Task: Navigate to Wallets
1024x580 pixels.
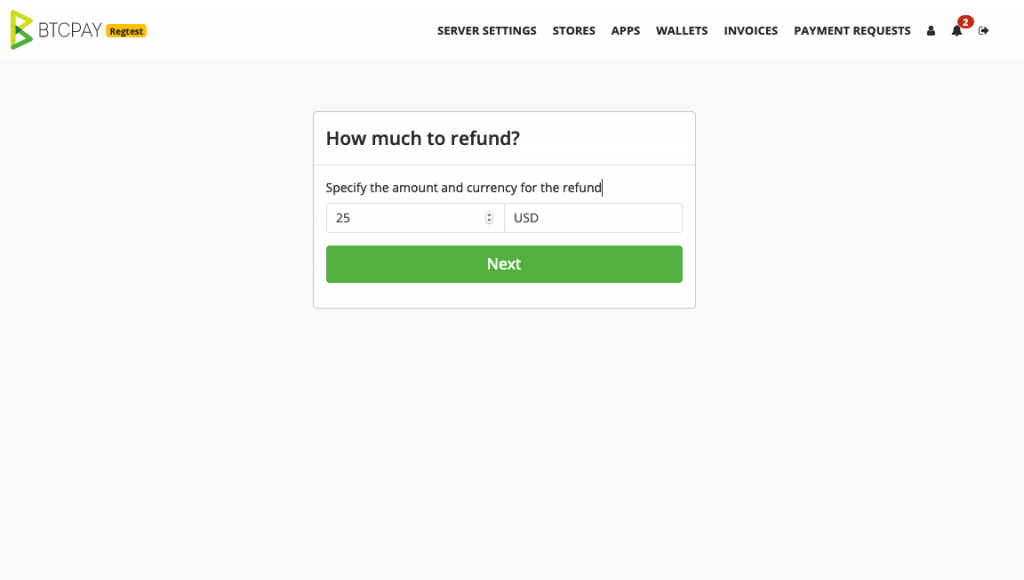Action: (x=681, y=31)
